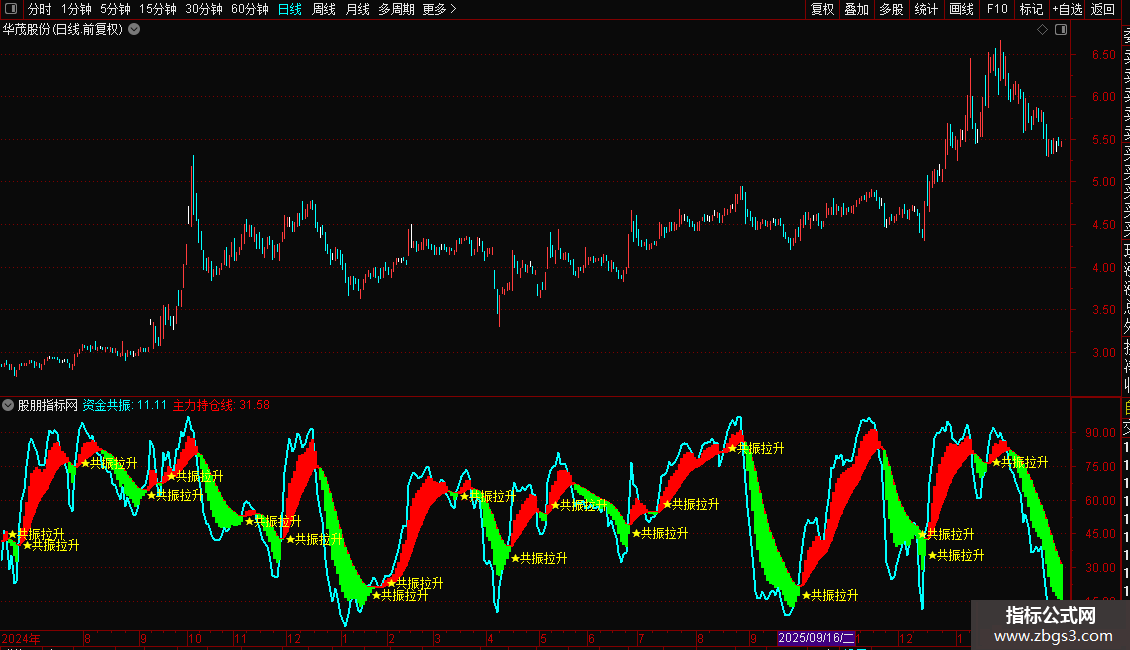Click the 标记 mark button

coord(1031,9)
